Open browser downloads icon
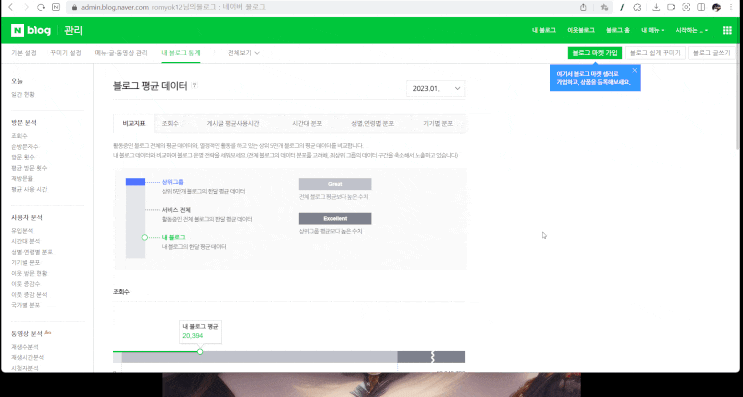The image size is (743, 397). point(656,7)
